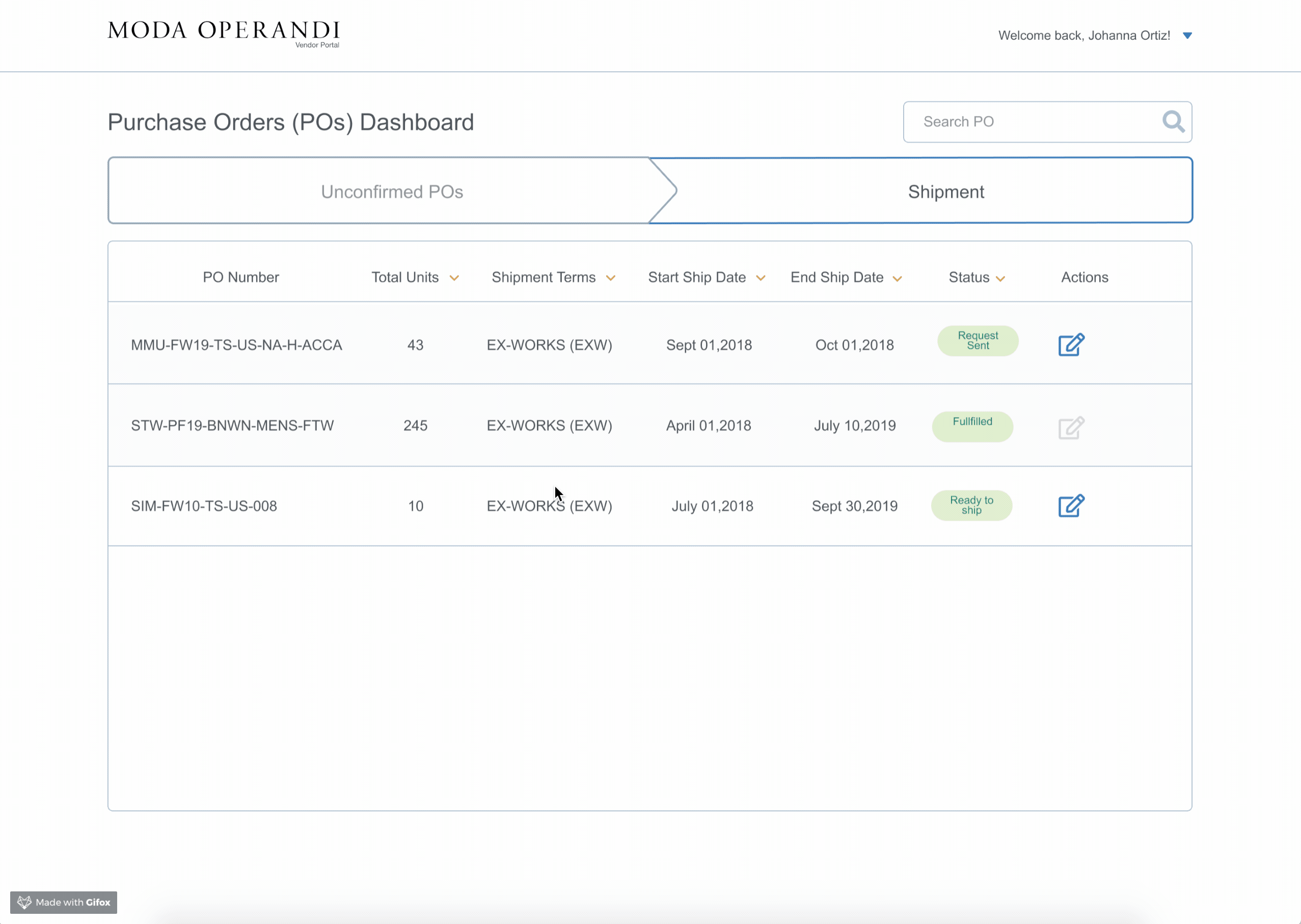Open the Status filter chevron
Viewport: 1301px width, 924px height.
(1000, 279)
